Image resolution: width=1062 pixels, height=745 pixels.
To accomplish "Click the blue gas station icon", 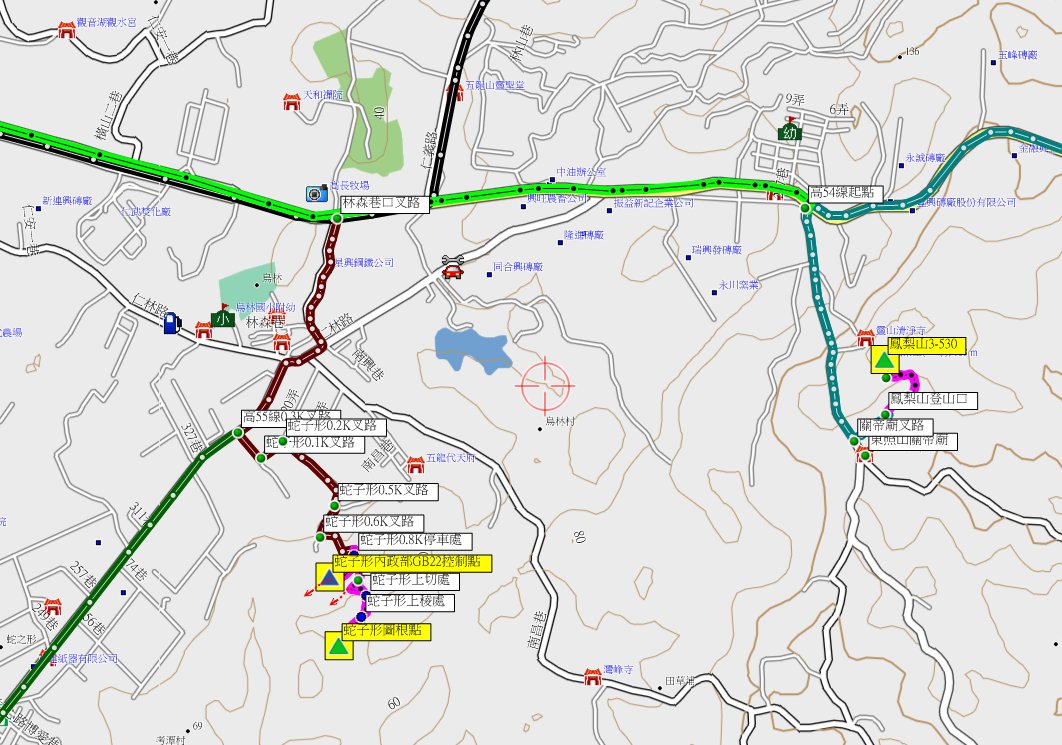I will pos(173,322).
